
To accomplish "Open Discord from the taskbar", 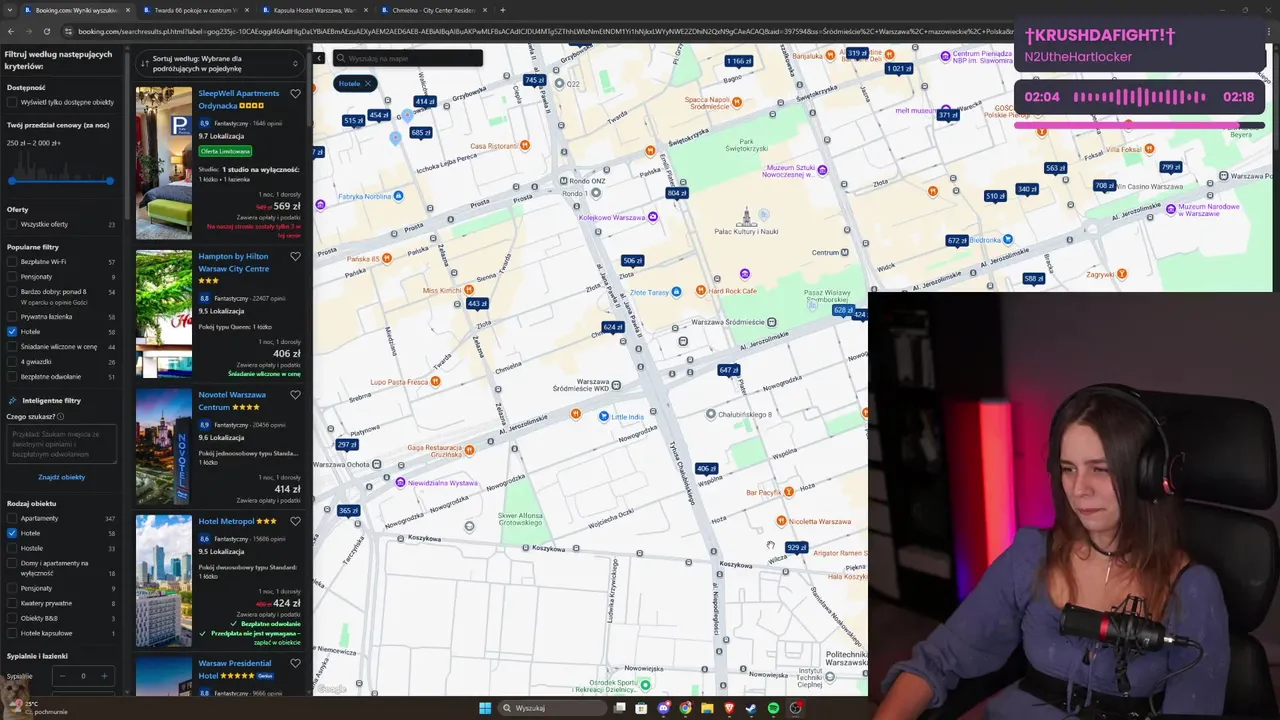I will click(664, 708).
